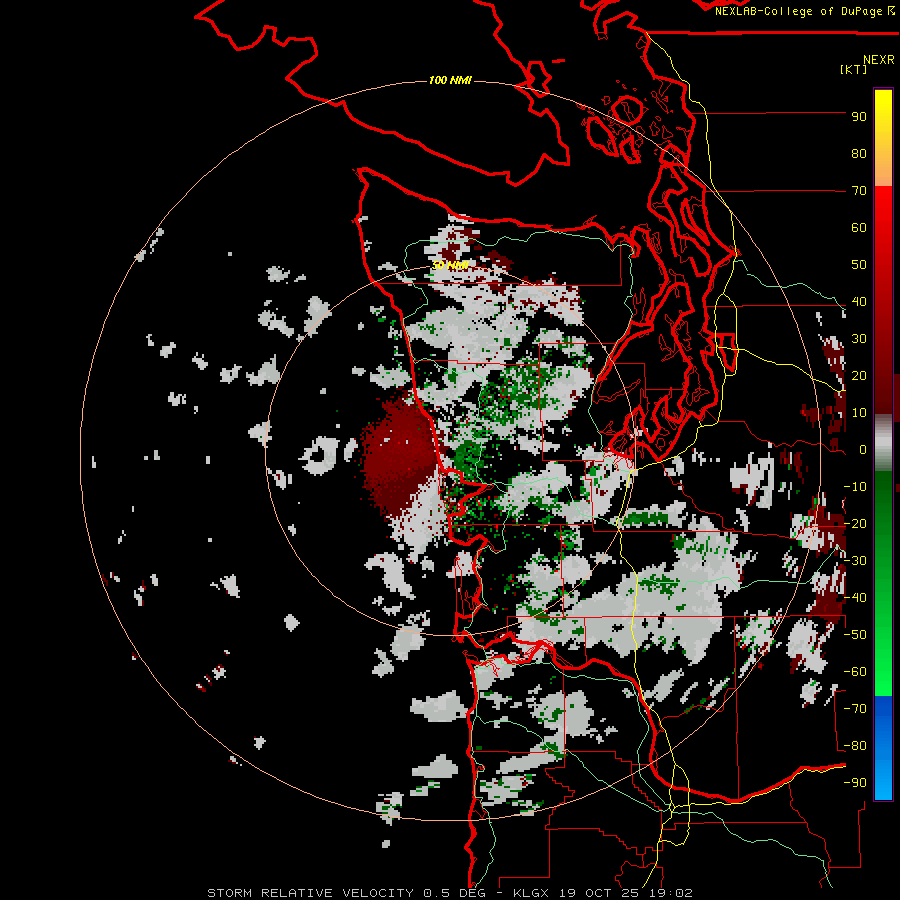The height and width of the screenshot is (900, 900).
Task: Select the 20 value on the legend
Action: click(x=859, y=376)
